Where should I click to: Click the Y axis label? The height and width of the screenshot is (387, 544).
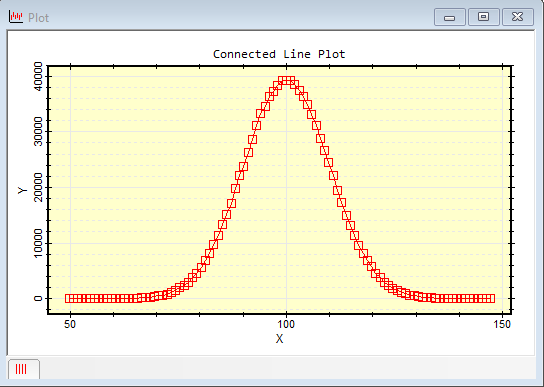point(23,191)
